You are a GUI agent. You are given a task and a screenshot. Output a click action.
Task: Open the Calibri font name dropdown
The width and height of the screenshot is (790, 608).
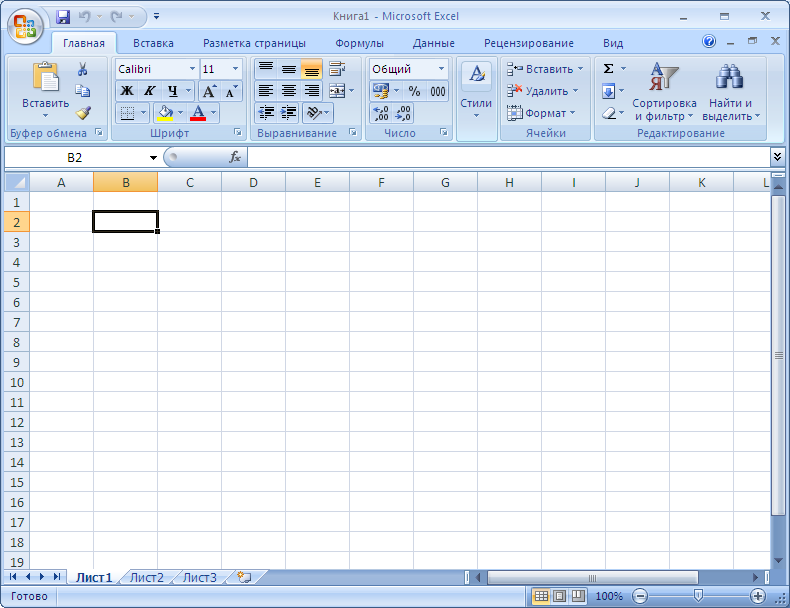pos(192,69)
